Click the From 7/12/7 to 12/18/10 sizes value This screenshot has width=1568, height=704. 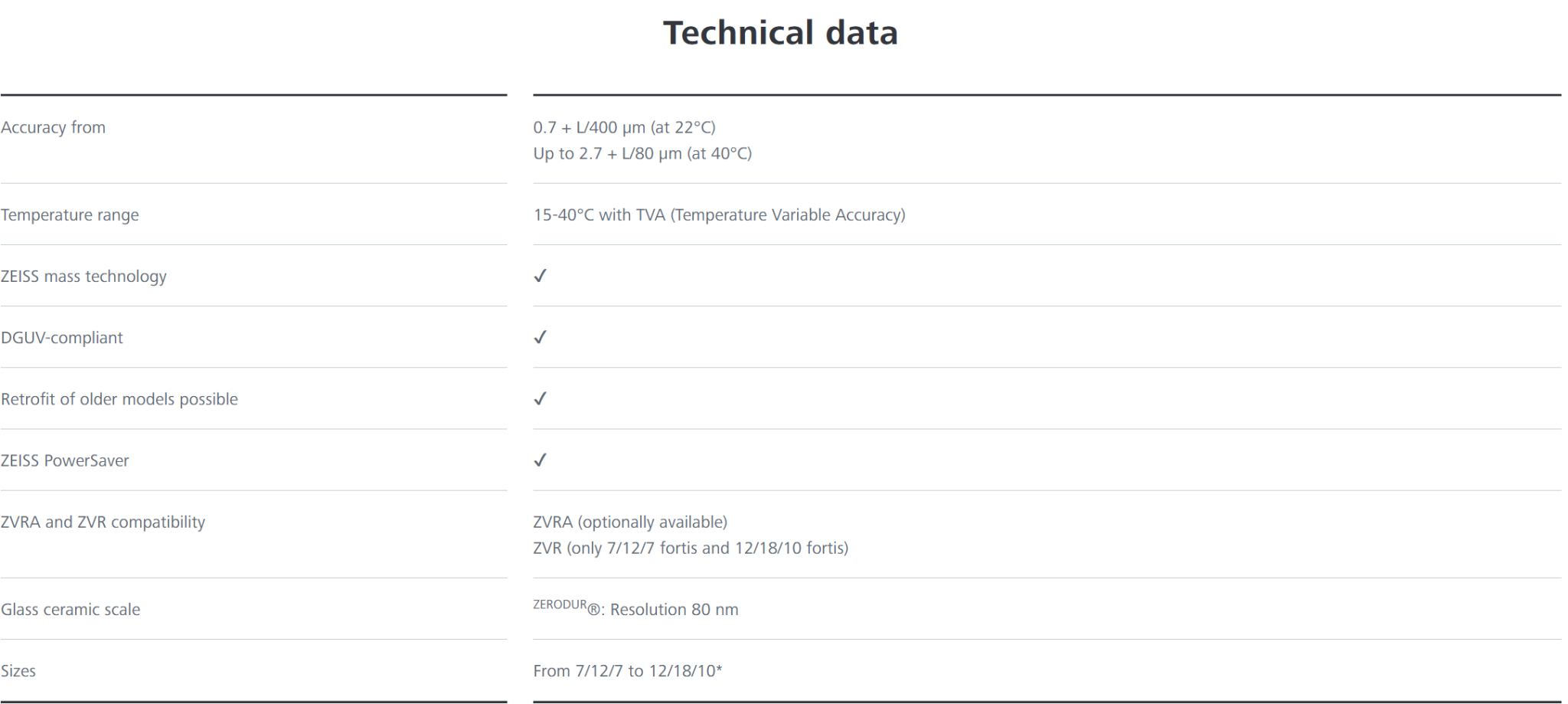[628, 670]
